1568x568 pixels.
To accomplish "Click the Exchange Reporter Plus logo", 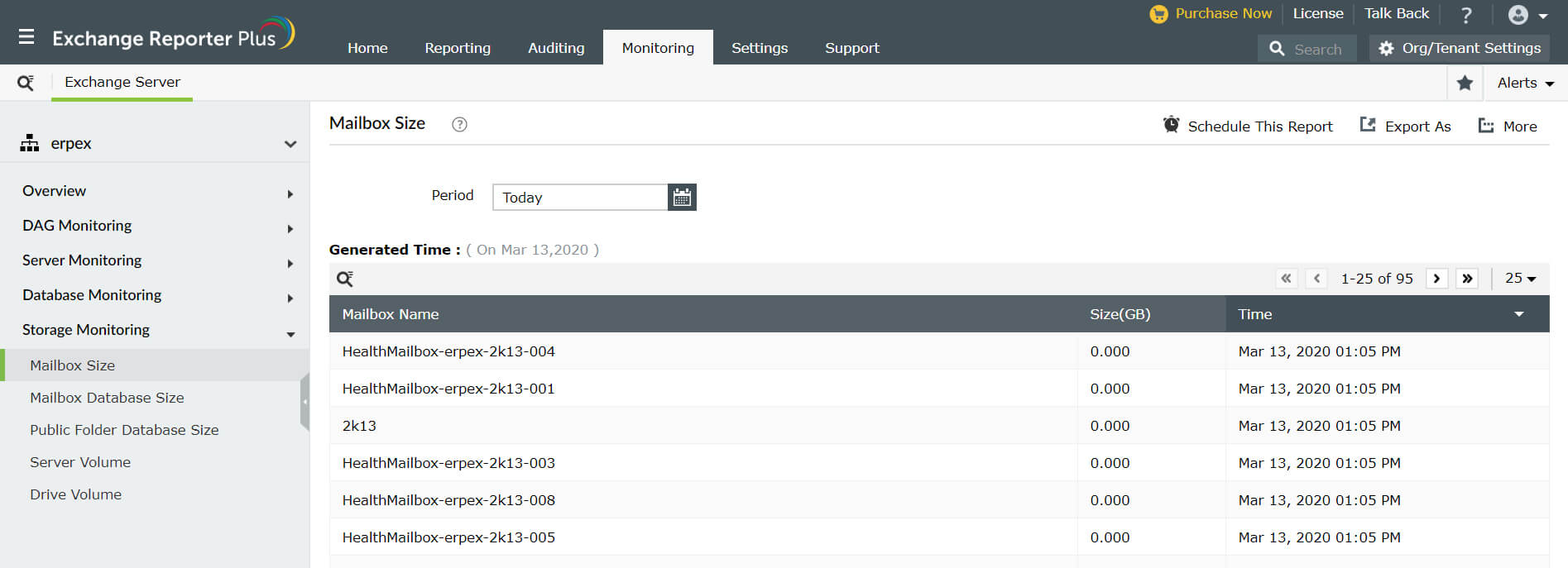I will pos(173,35).
